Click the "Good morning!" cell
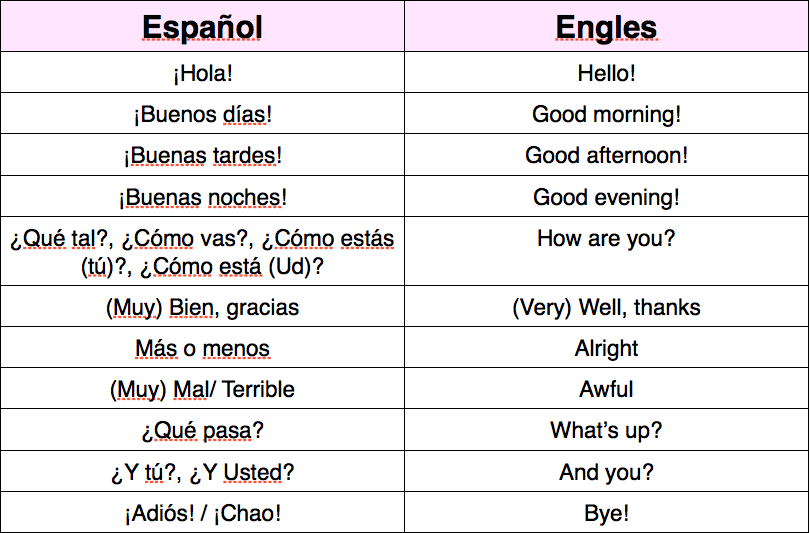 tap(606, 114)
